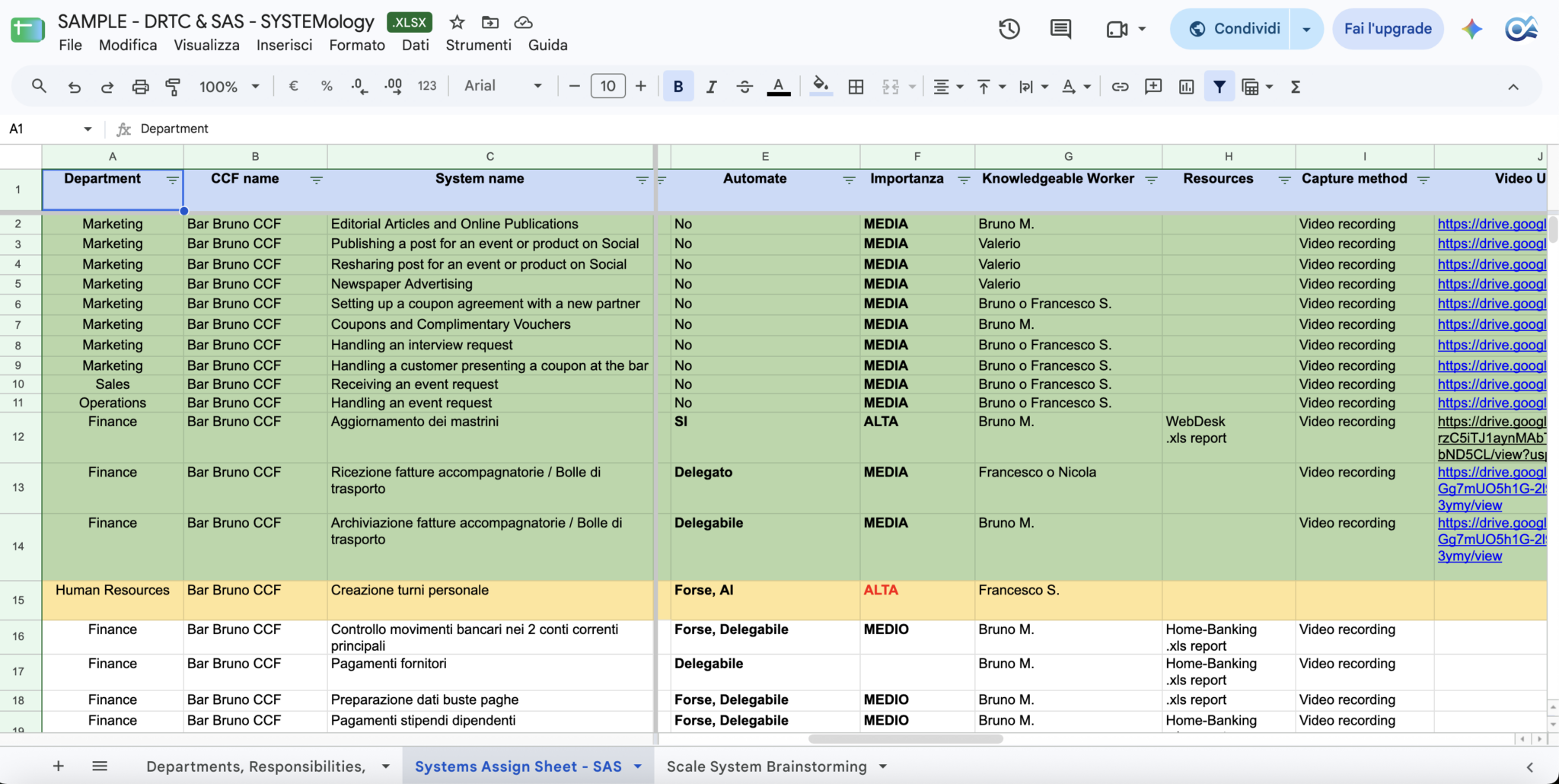
Task: Show all comments panel
Action: click(1060, 29)
